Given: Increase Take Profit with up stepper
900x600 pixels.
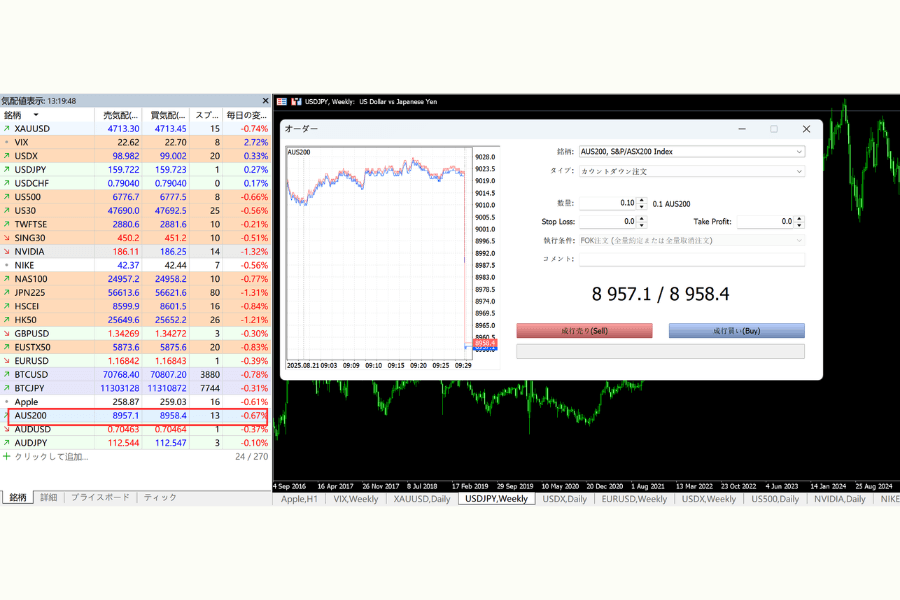Looking at the screenshot, I should (799, 219).
